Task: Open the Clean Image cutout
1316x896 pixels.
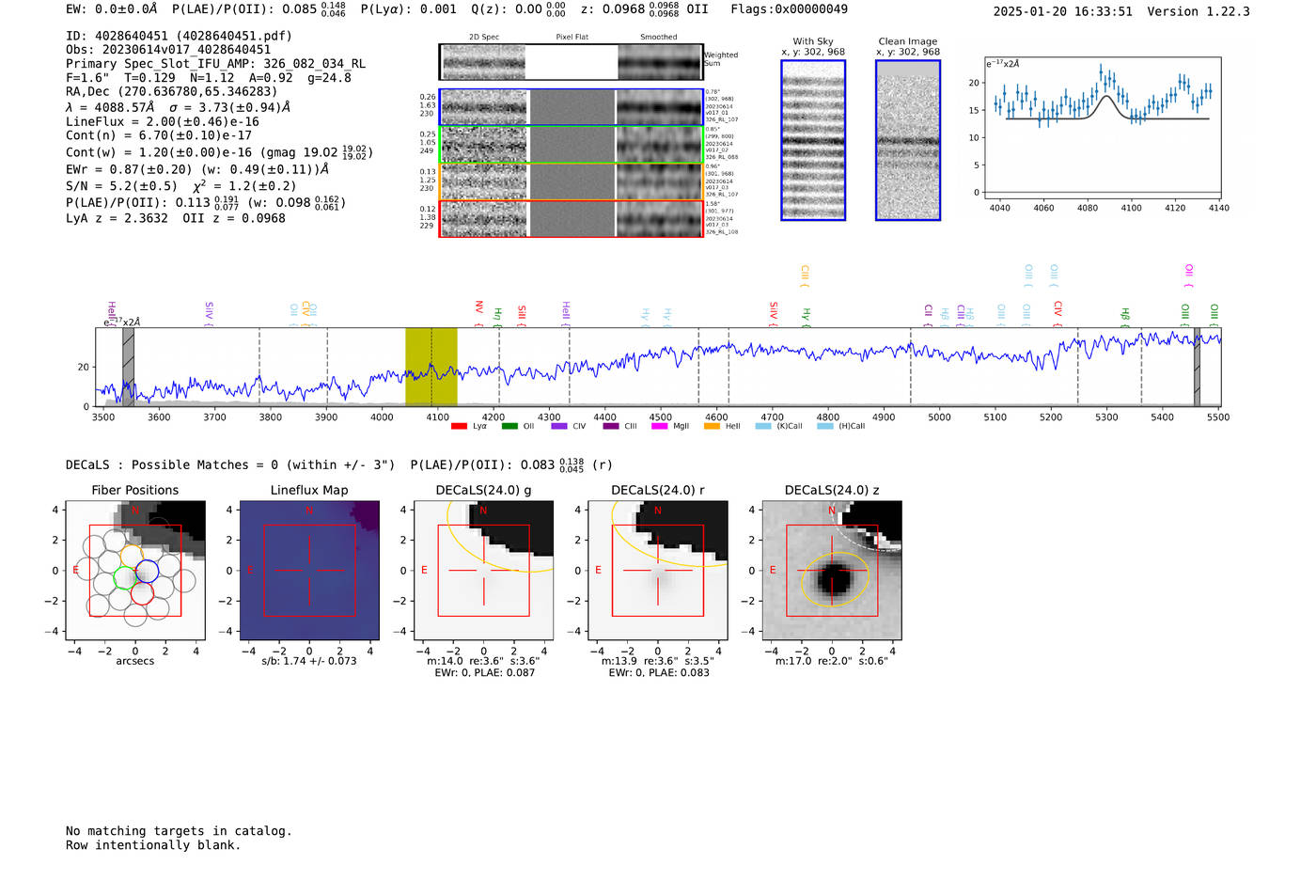Action: [x=908, y=140]
